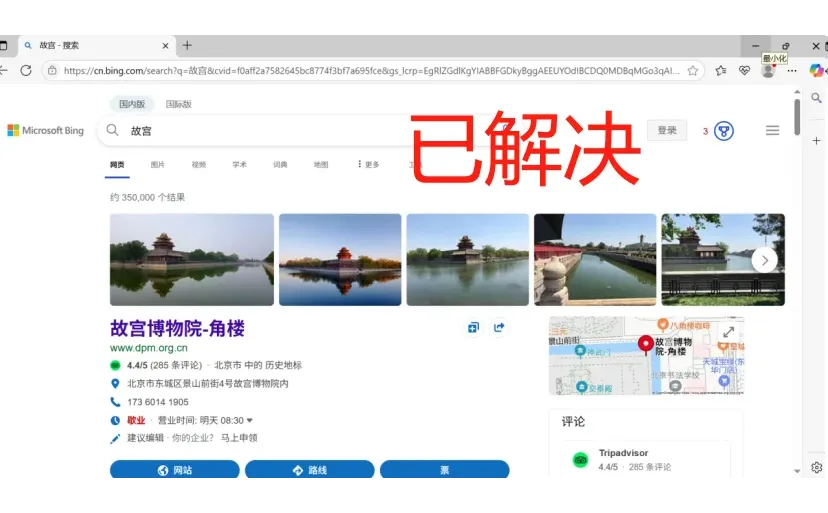Switch to 国内版 search mode
The width and height of the screenshot is (828, 513).
pyautogui.click(x=132, y=104)
